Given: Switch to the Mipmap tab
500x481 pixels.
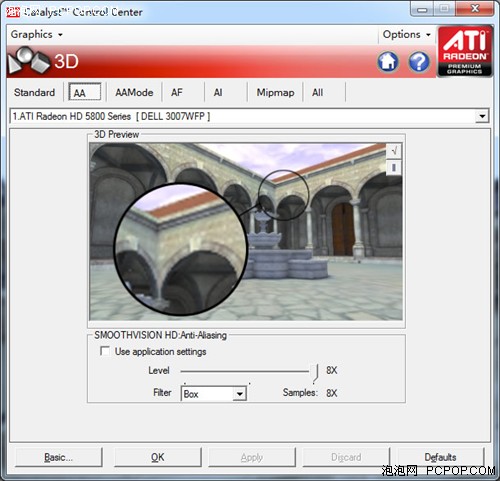Looking at the screenshot, I should coord(275,92).
